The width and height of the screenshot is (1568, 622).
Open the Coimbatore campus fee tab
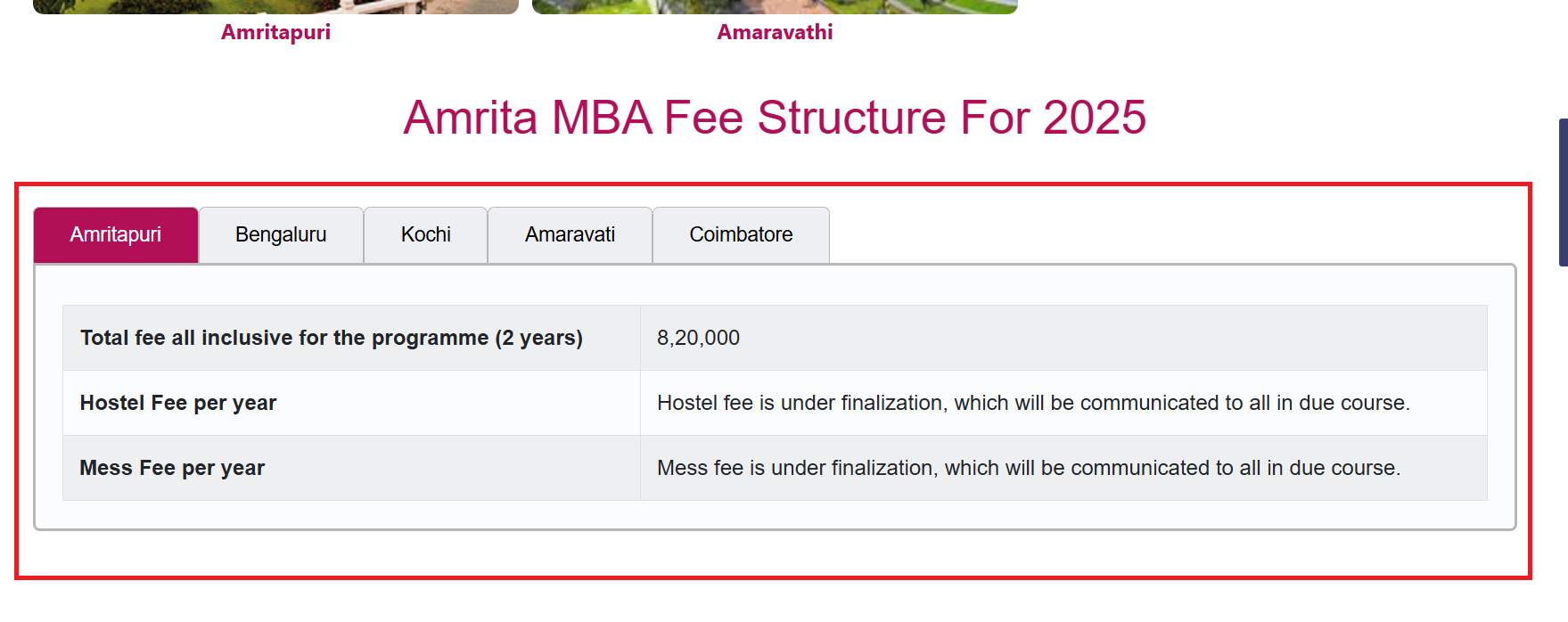pos(740,234)
